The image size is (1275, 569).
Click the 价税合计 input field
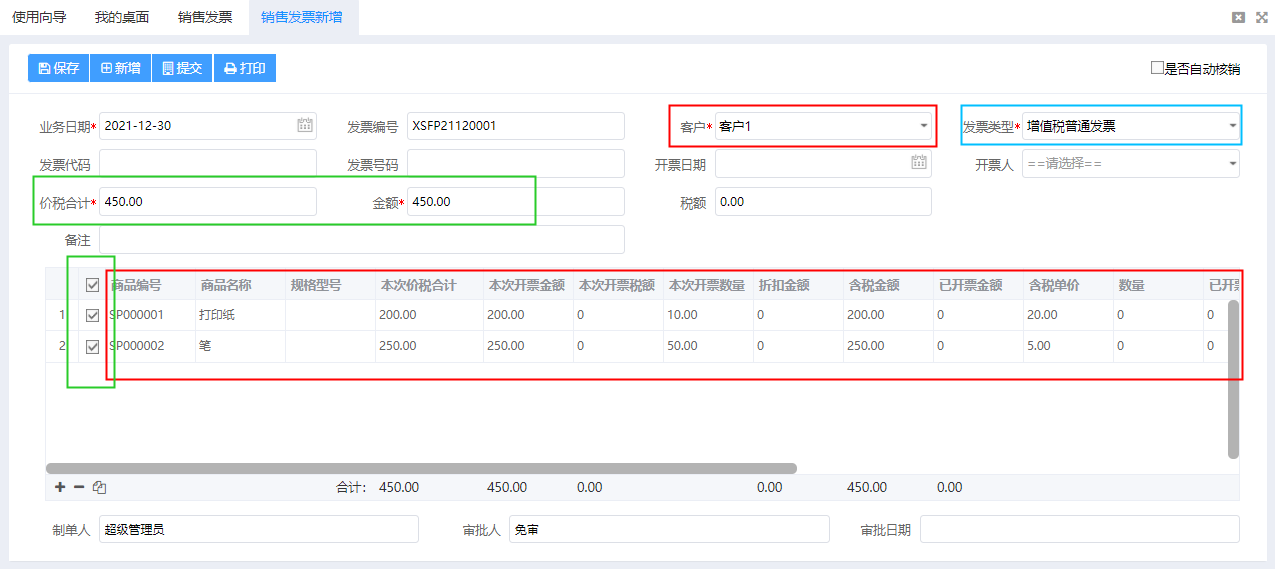click(208, 202)
